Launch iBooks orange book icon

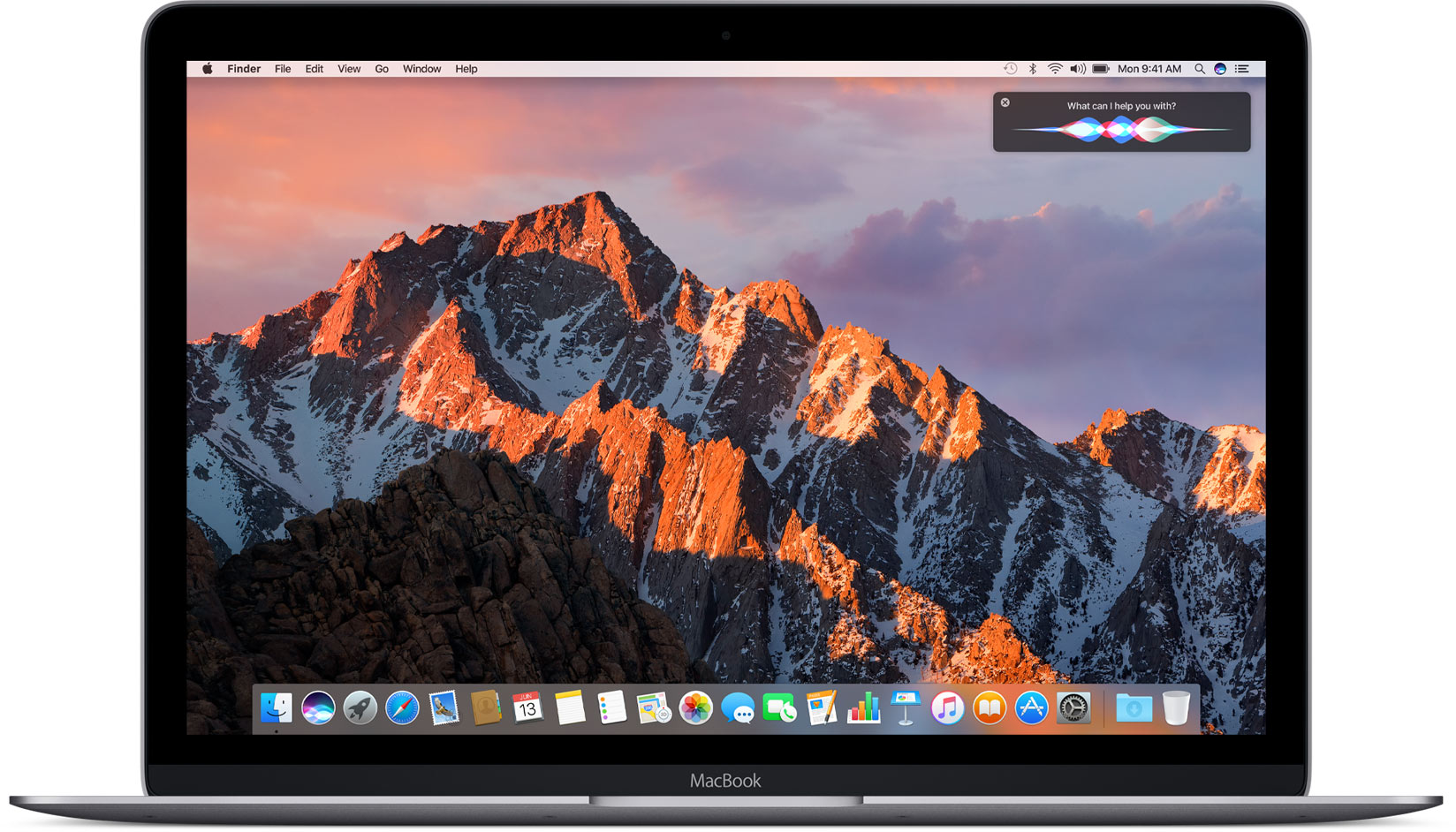990,708
